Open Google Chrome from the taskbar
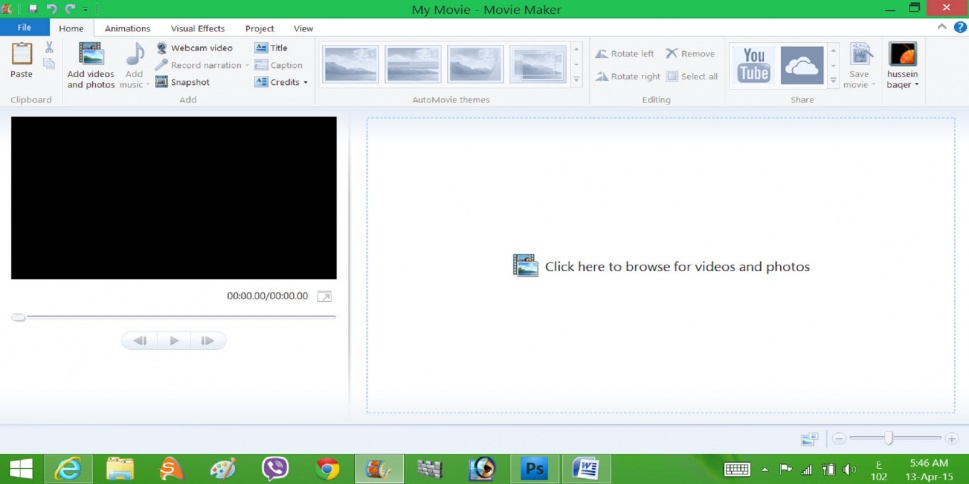Image resolution: width=969 pixels, height=484 pixels. click(x=327, y=469)
